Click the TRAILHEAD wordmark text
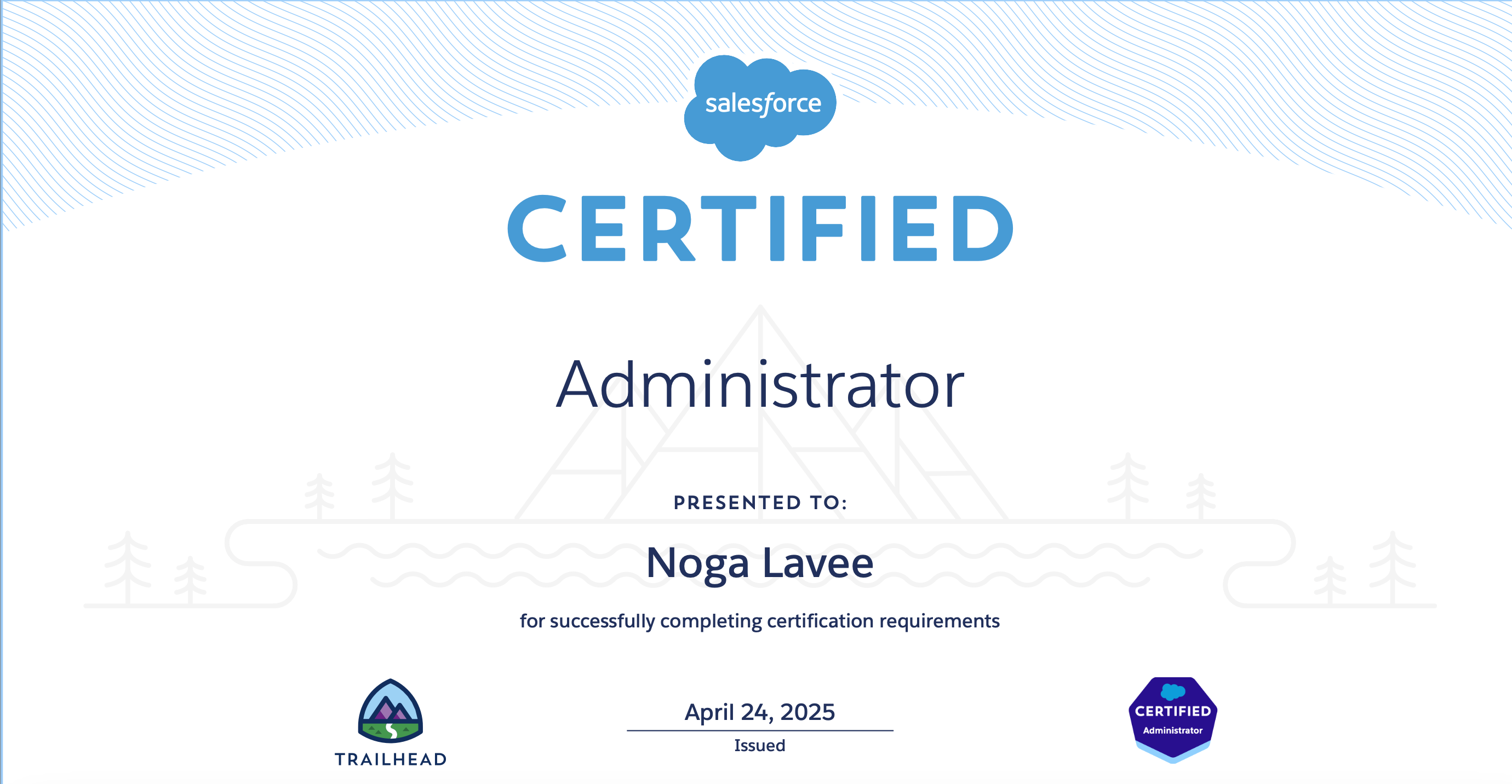 pyautogui.click(x=391, y=759)
